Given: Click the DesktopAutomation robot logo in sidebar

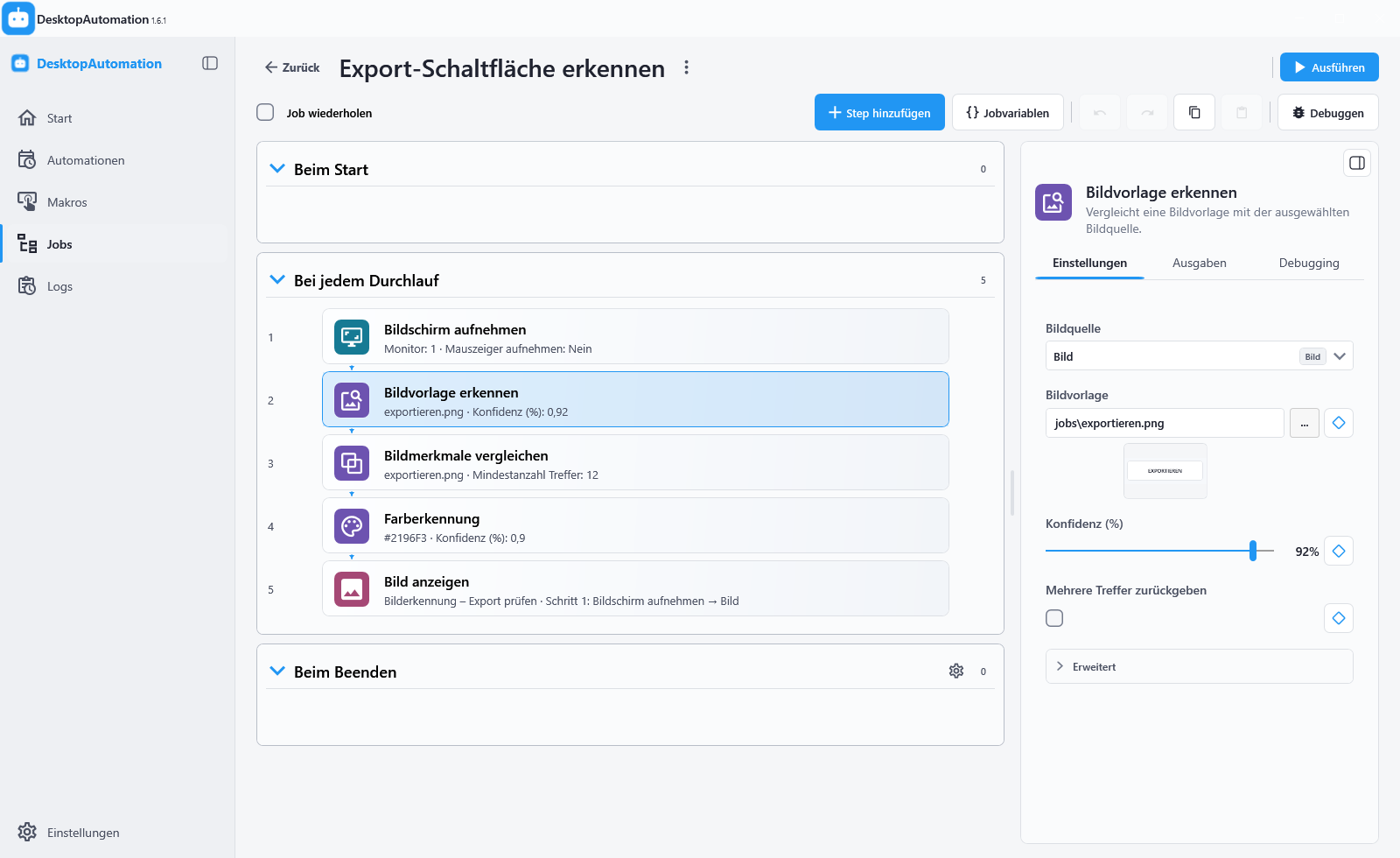Looking at the screenshot, I should [20, 63].
